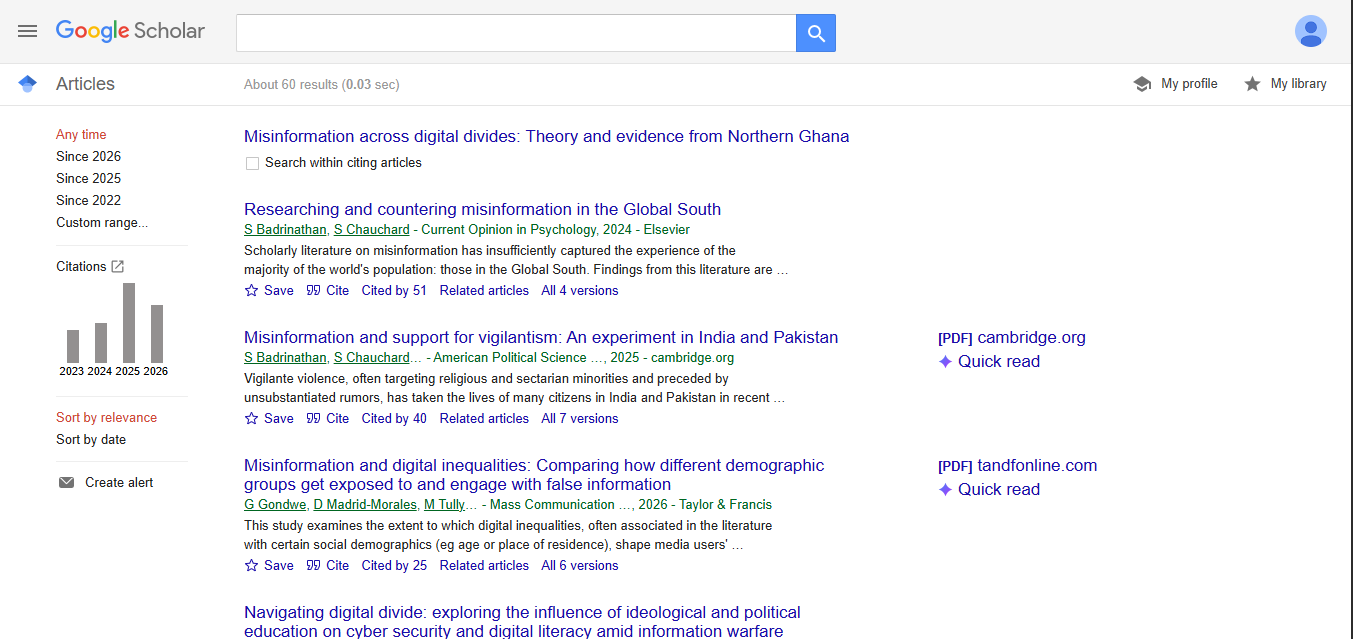Click the Scholar graduation cap icon beside Articles

(x=28, y=84)
